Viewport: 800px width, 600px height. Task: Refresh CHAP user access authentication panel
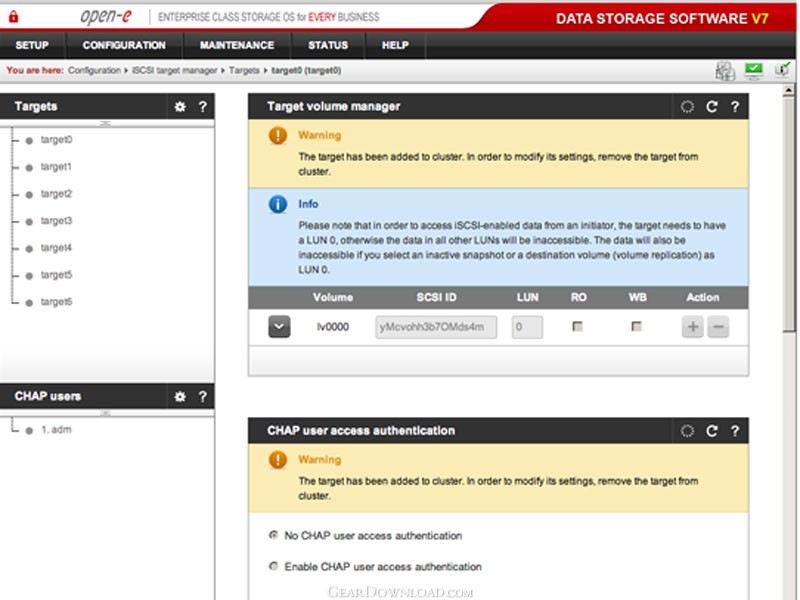712,431
